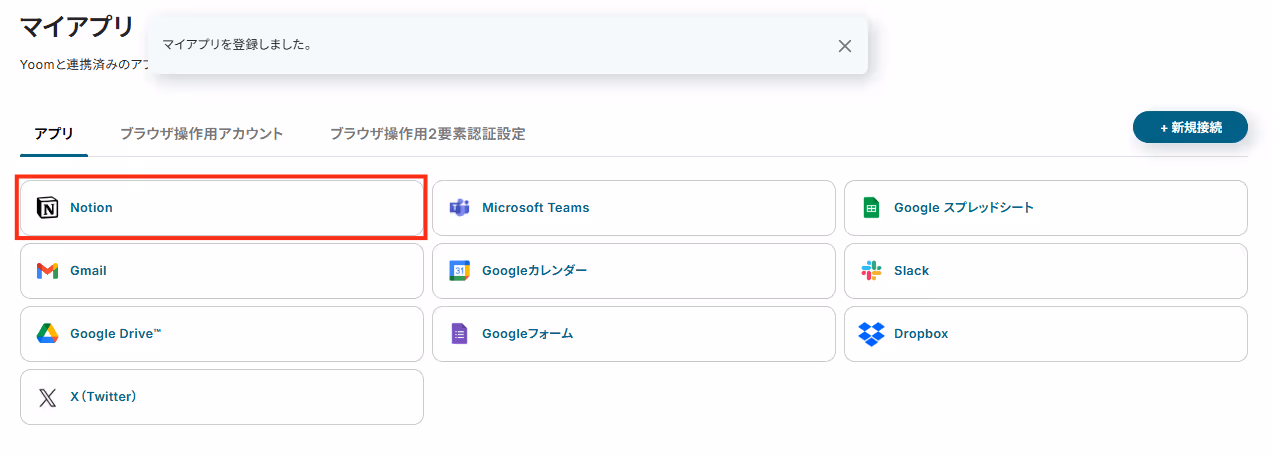Click the マイアプリを登録しました message text
The height and width of the screenshot is (456, 1272).
[236, 46]
